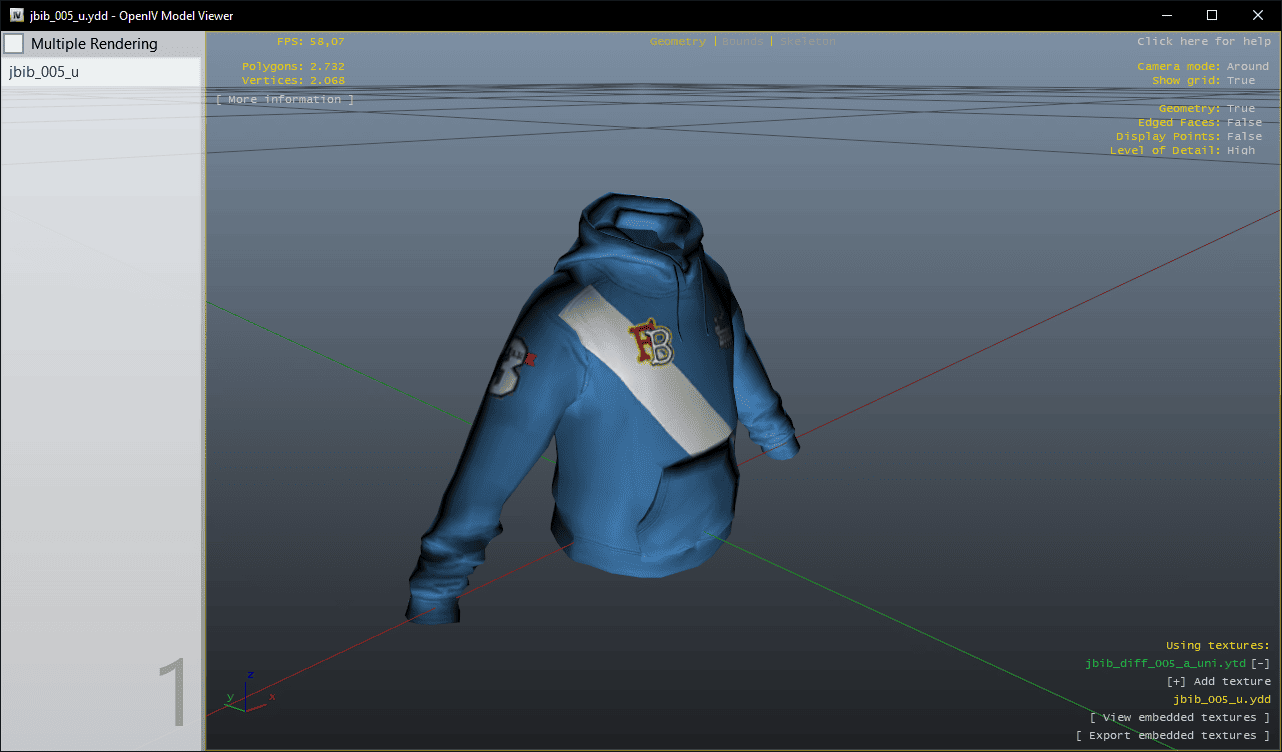1282x752 pixels.
Task: Expand the More information section
Action: pyautogui.click(x=285, y=99)
